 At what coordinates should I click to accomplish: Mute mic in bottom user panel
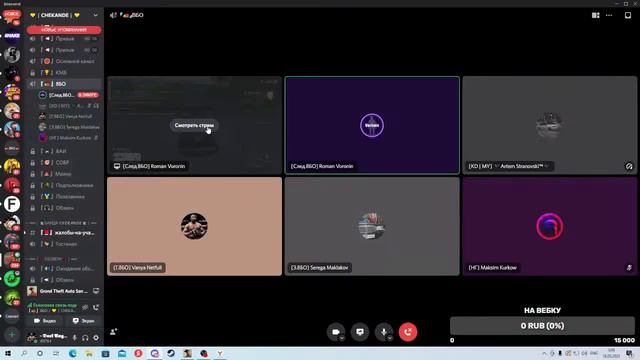tap(74, 338)
